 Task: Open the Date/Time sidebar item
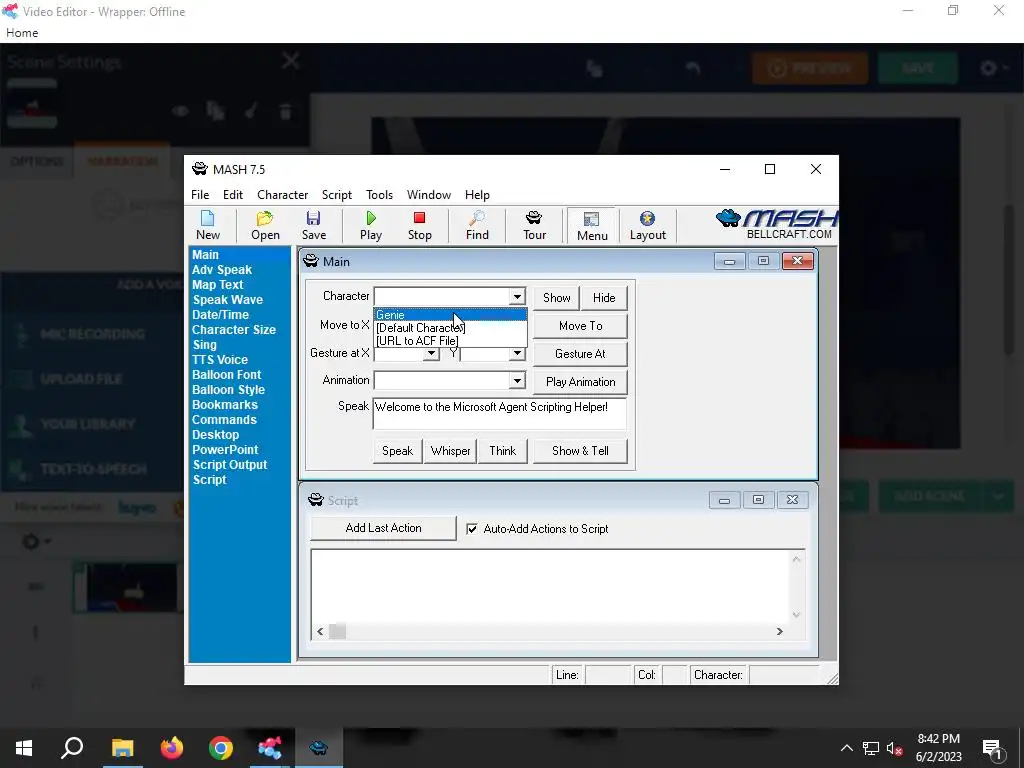[x=220, y=315]
